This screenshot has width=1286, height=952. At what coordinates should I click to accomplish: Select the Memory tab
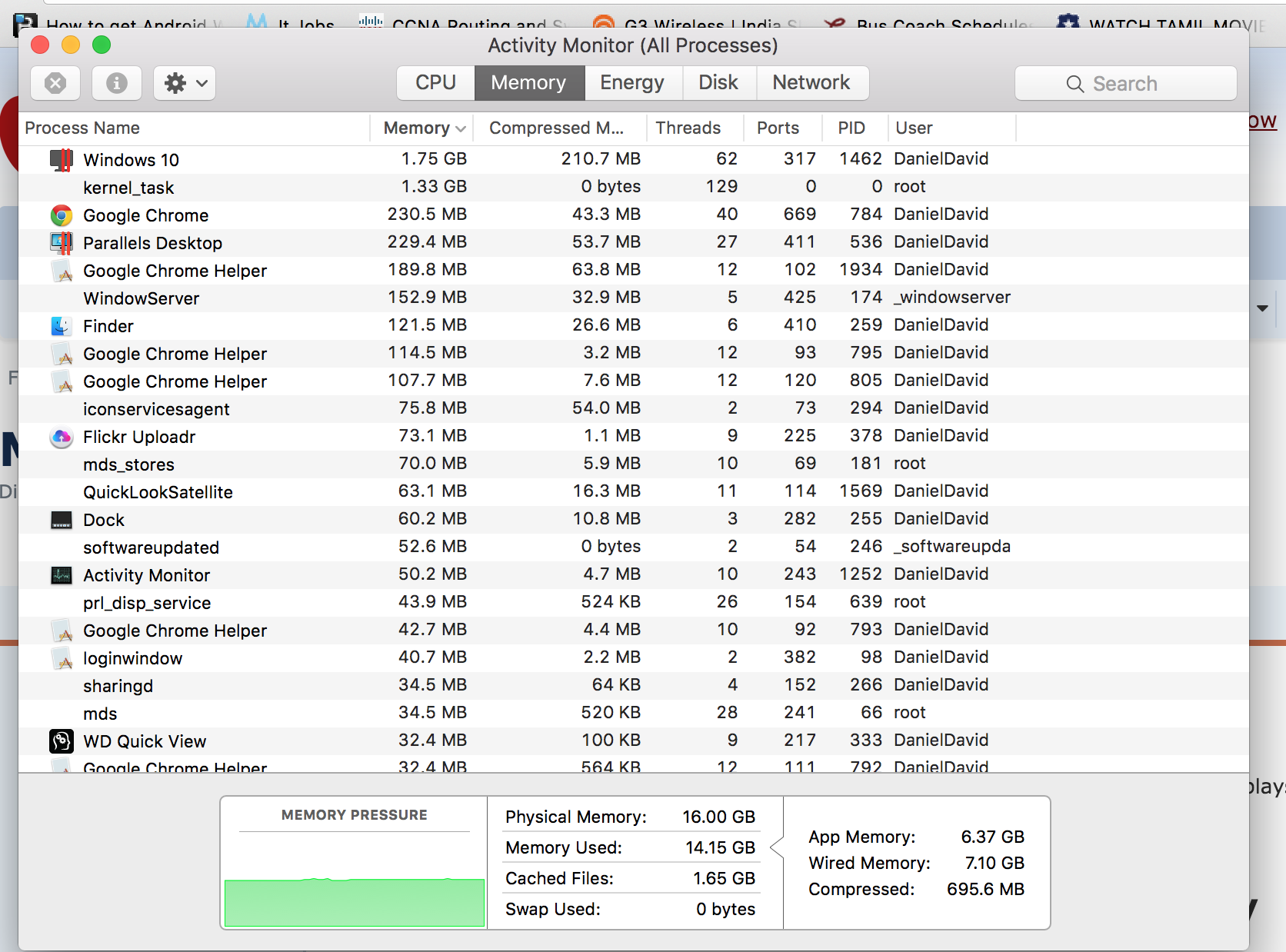coord(529,83)
